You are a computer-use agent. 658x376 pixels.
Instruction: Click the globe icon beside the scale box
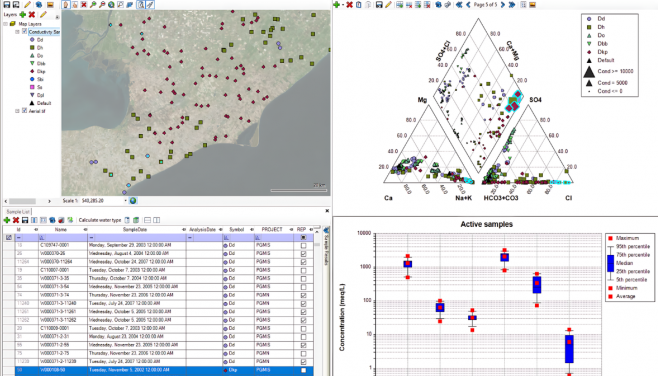click(133, 201)
